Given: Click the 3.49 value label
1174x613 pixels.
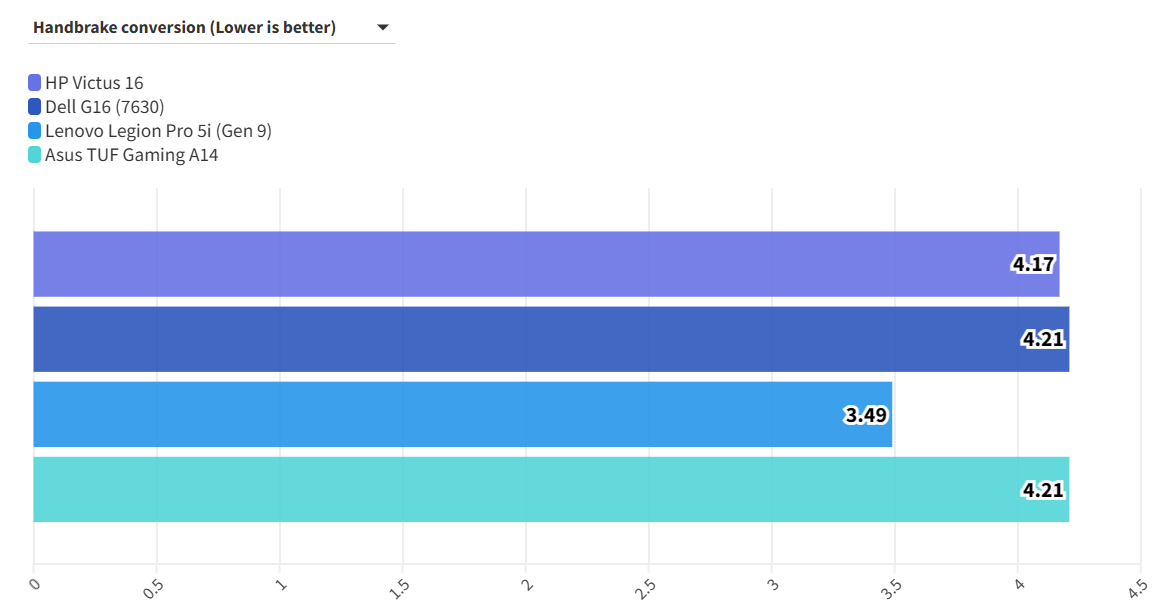Looking at the screenshot, I should (865, 415).
